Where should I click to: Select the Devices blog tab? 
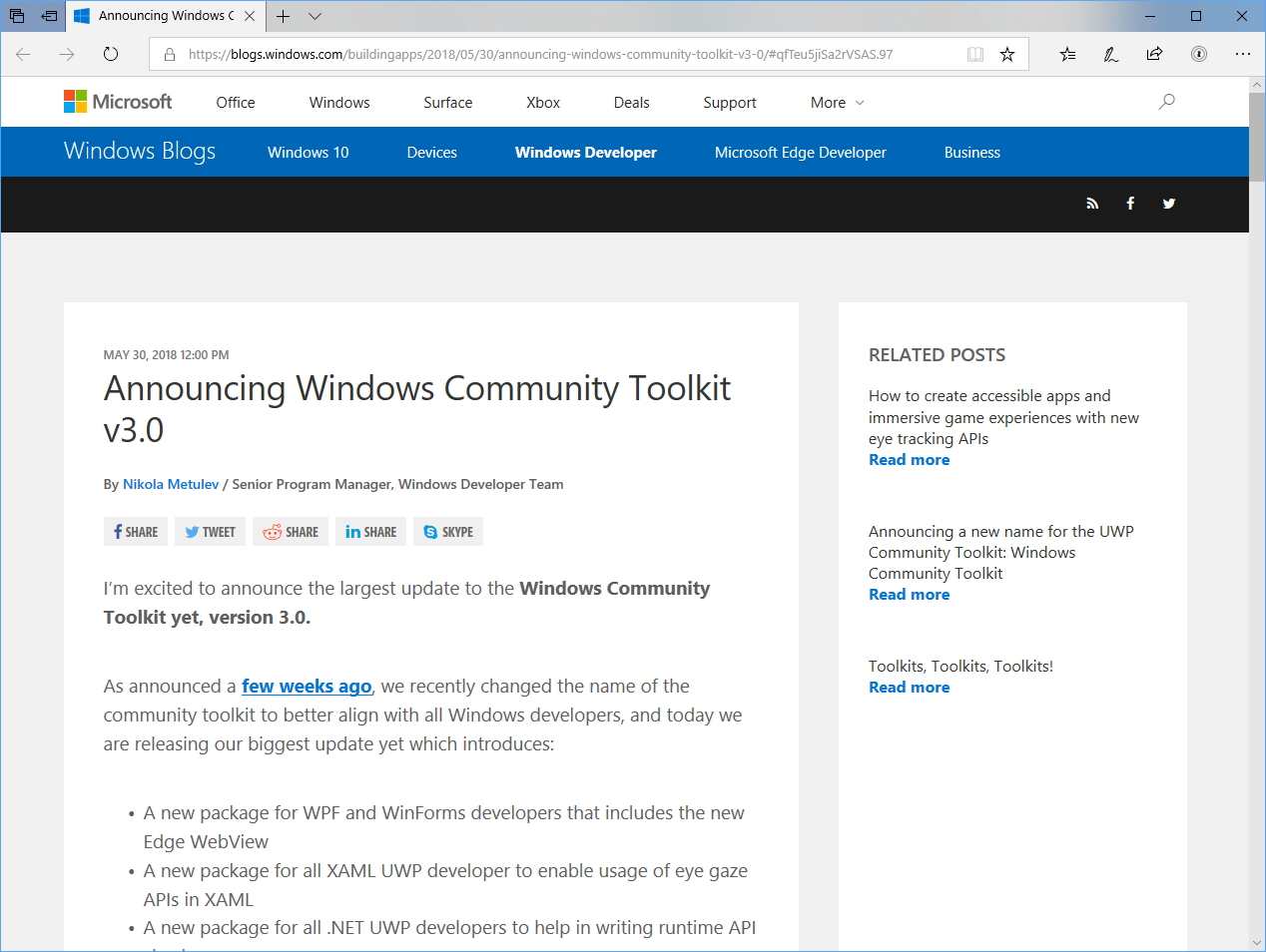click(432, 153)
